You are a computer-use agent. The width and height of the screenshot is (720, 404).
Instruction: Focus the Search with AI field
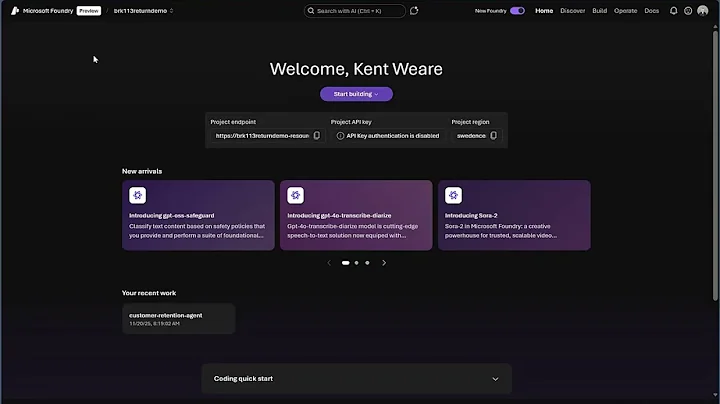[x=354, y=11]
